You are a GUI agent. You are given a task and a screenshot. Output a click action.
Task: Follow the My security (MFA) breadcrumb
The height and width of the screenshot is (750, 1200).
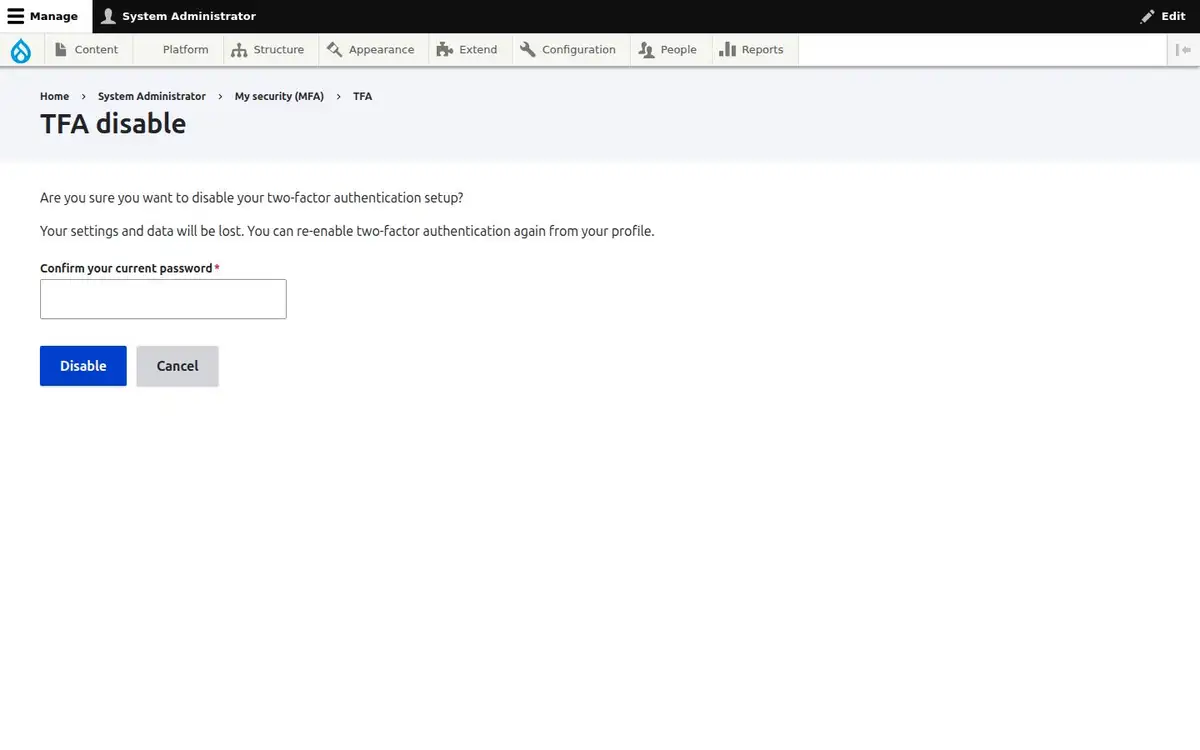tap(279, 96)
